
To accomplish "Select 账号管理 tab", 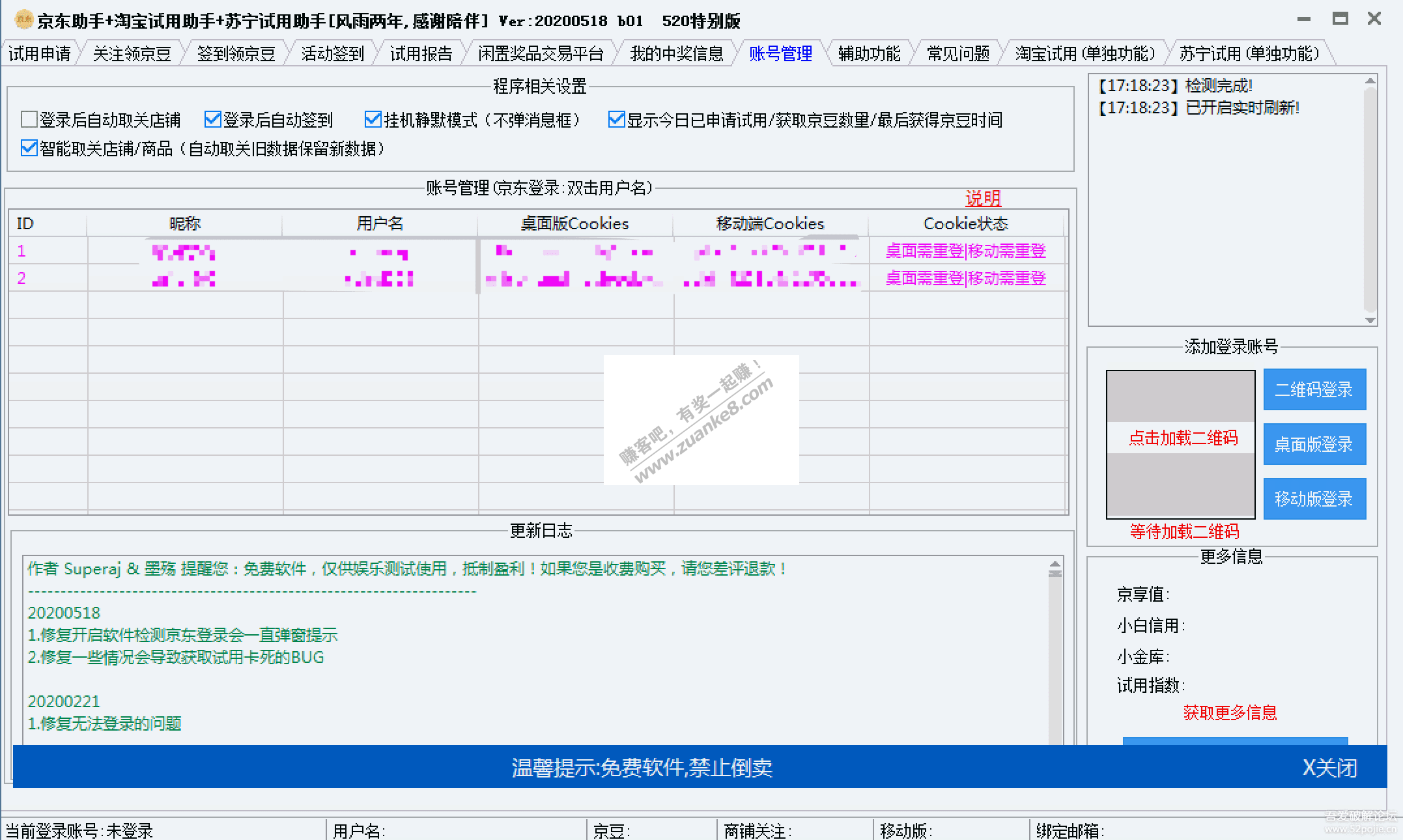I will click(780, 53).
